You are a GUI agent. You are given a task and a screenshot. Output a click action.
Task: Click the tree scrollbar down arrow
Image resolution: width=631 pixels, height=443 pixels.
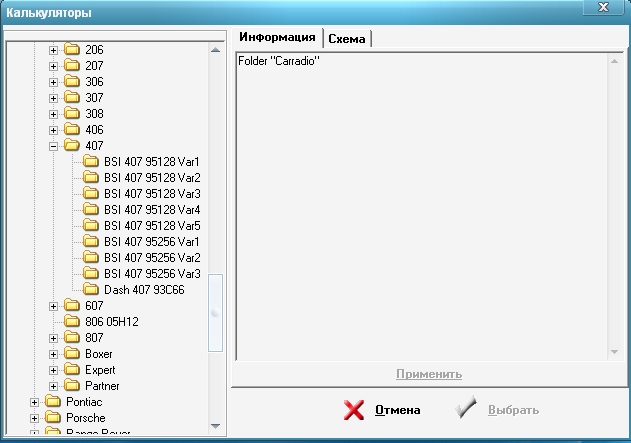point(215,426)
